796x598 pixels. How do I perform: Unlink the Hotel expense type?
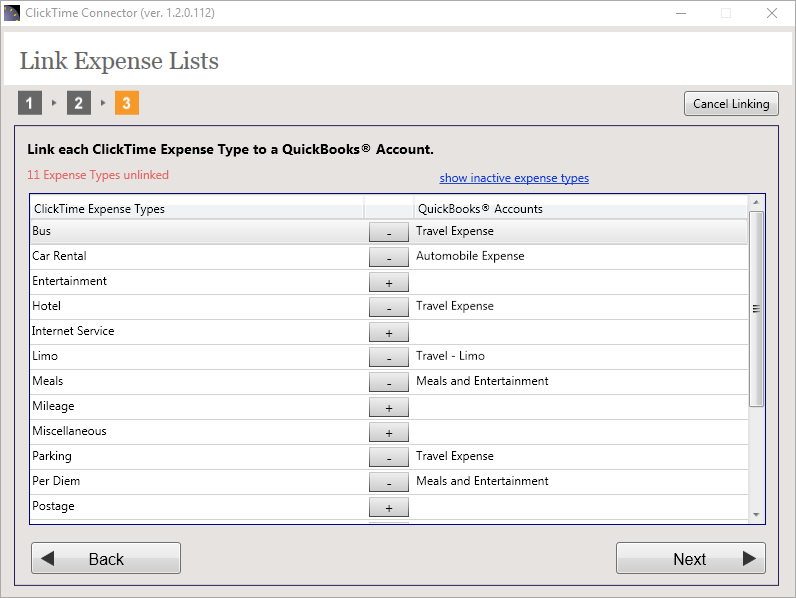pyautogui.click(x=388, y=307)
